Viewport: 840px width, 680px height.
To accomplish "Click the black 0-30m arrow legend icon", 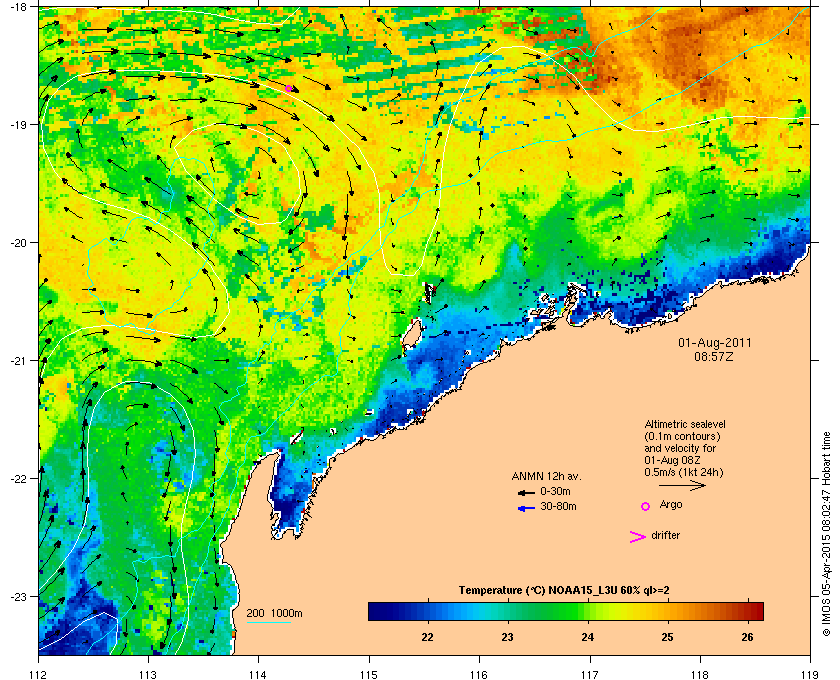I will point(526,492).
